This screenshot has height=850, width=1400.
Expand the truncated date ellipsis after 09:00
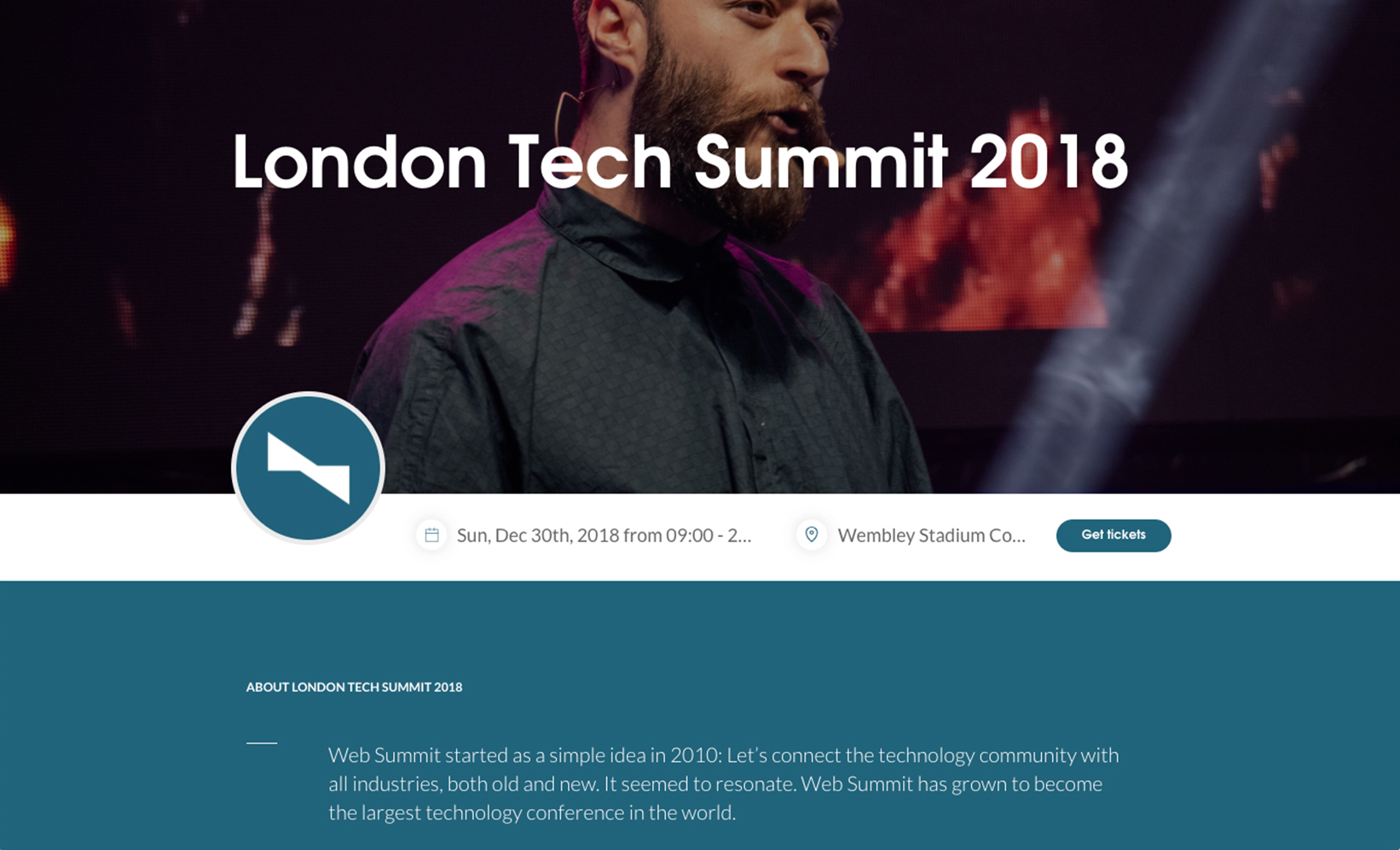click(x=739, y=535)
